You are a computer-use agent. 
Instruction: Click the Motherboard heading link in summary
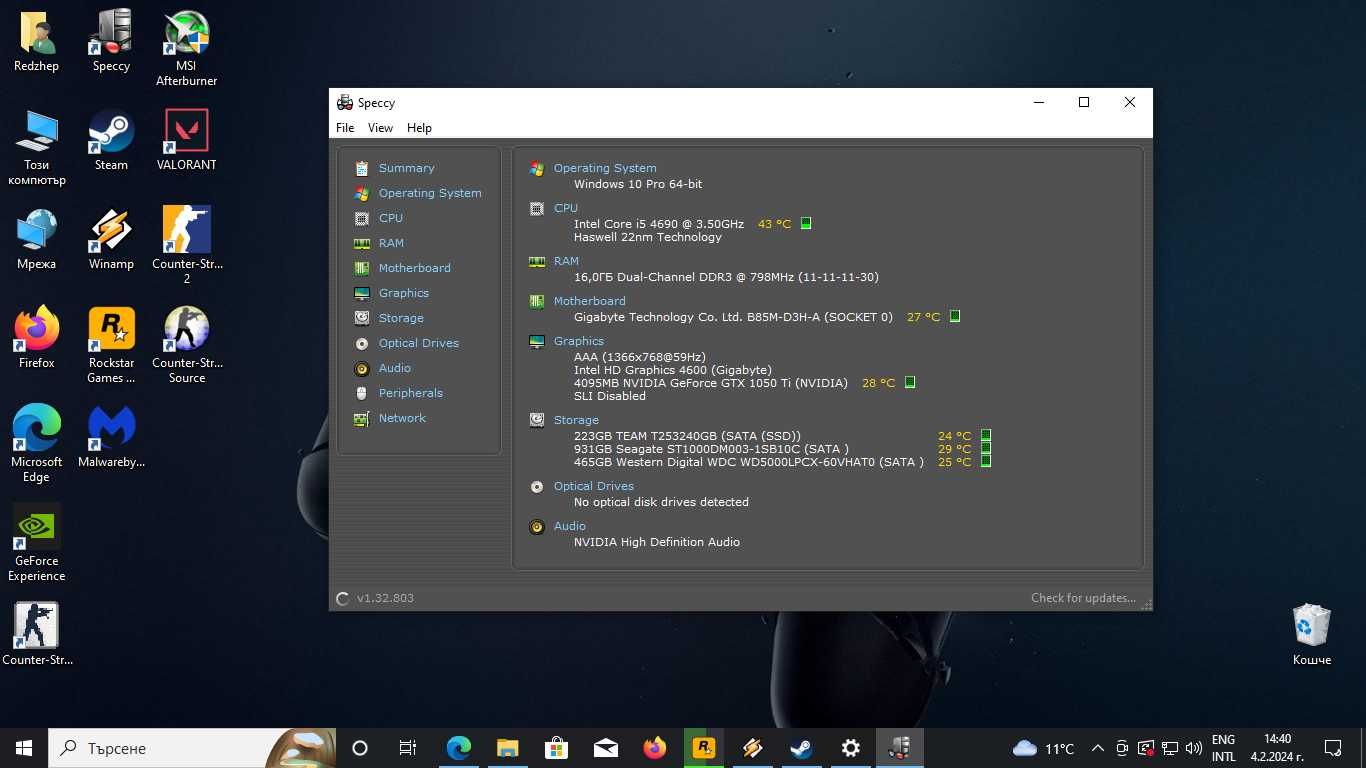point(589,301)
